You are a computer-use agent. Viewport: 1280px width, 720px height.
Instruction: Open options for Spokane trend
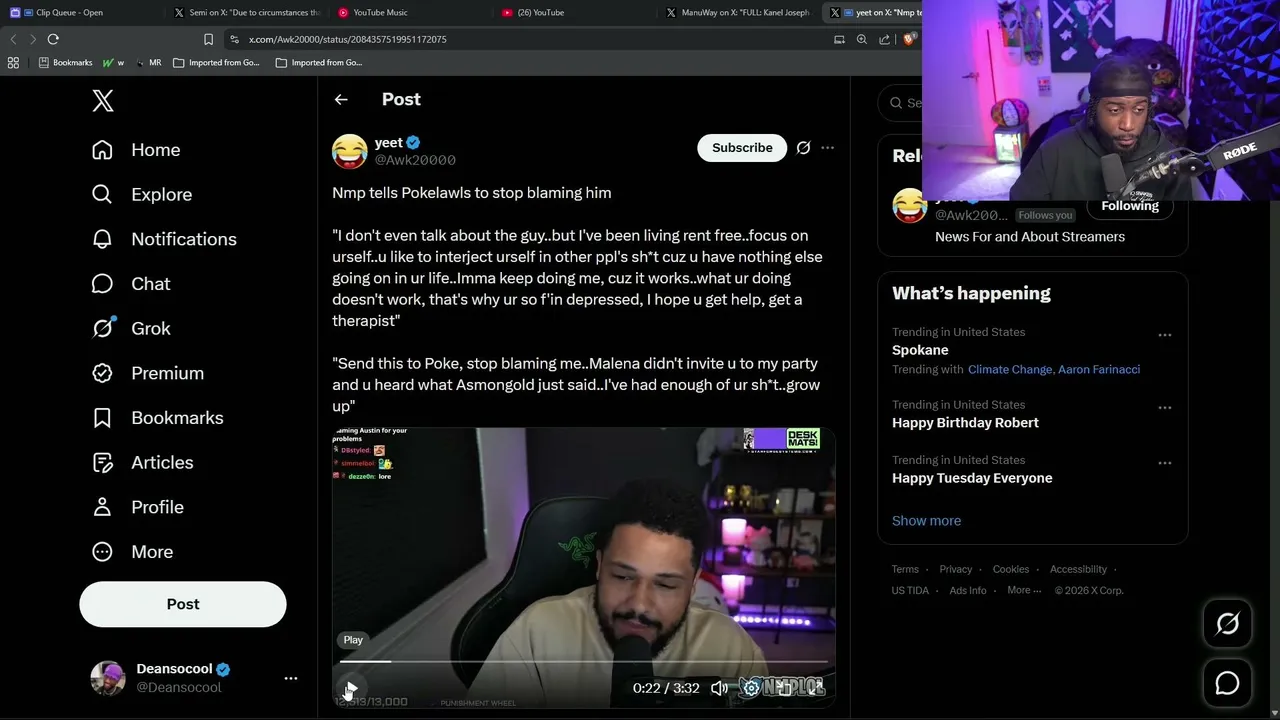coord(1164,335)
